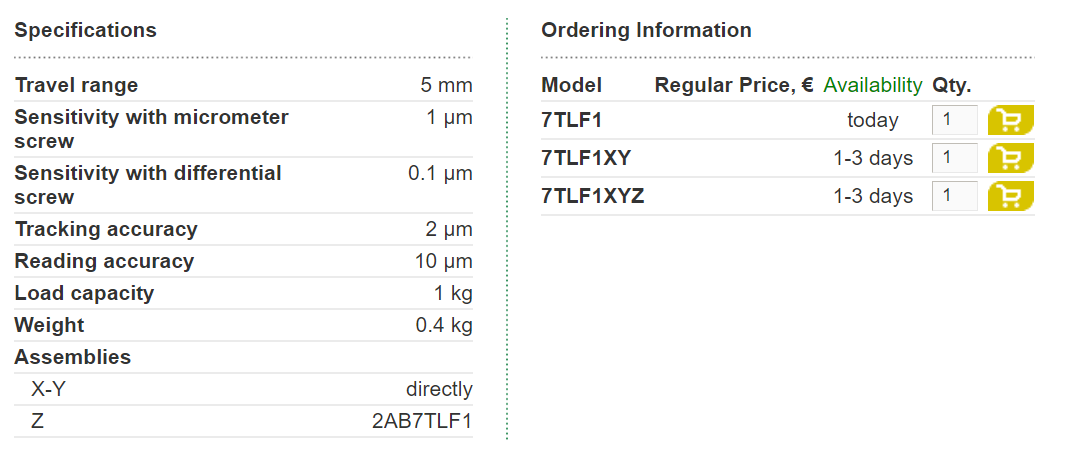Focus the quantity field for 7TLF1XYZ
1069x459 pixels.
pyautogui.click(x=954, y=196)
